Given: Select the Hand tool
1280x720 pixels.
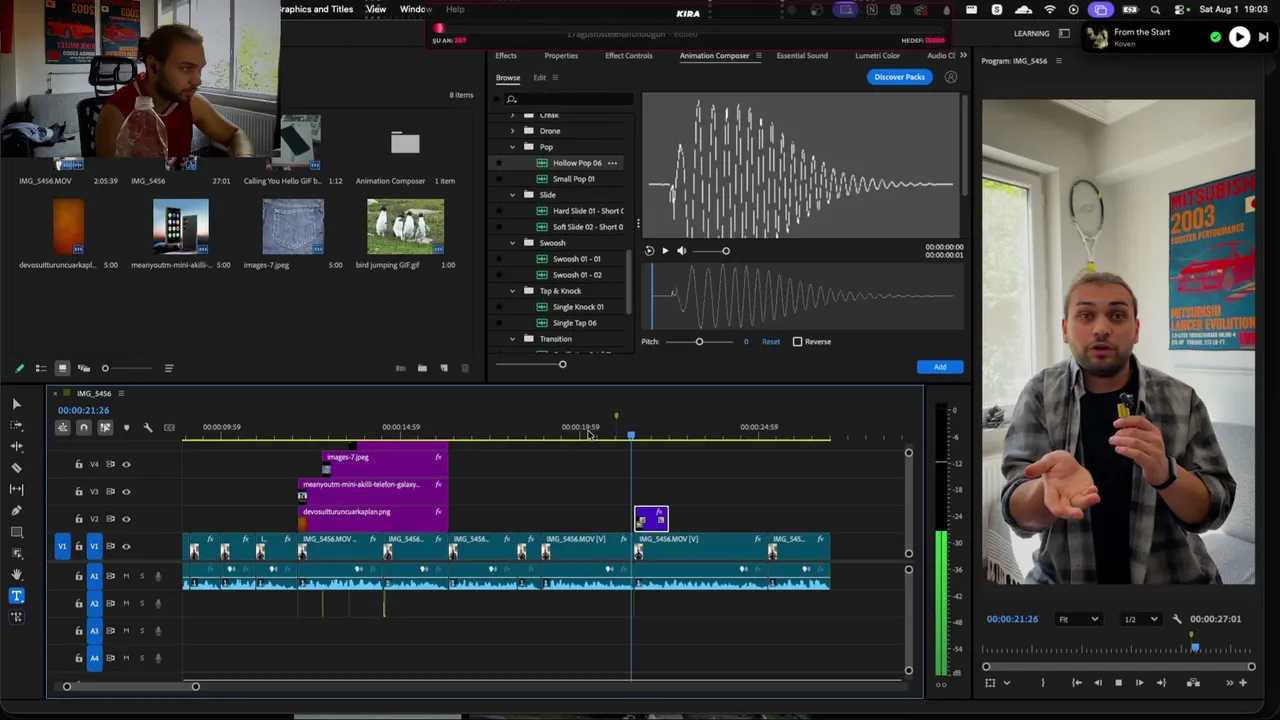Looking at the screenshot, I should pos(16,574).
